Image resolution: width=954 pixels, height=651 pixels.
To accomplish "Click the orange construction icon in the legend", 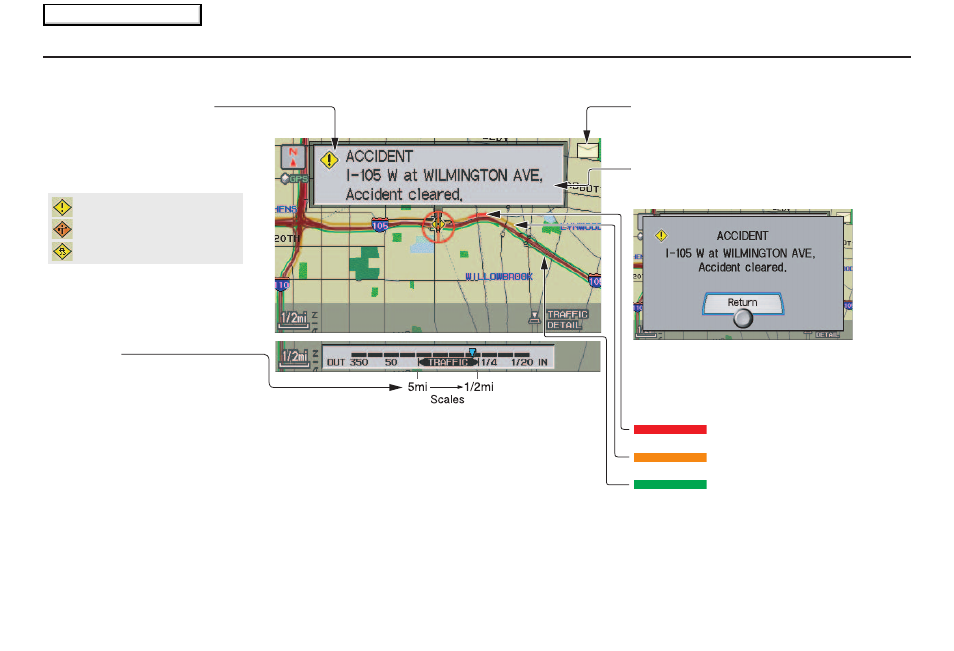I will (62, 229).
